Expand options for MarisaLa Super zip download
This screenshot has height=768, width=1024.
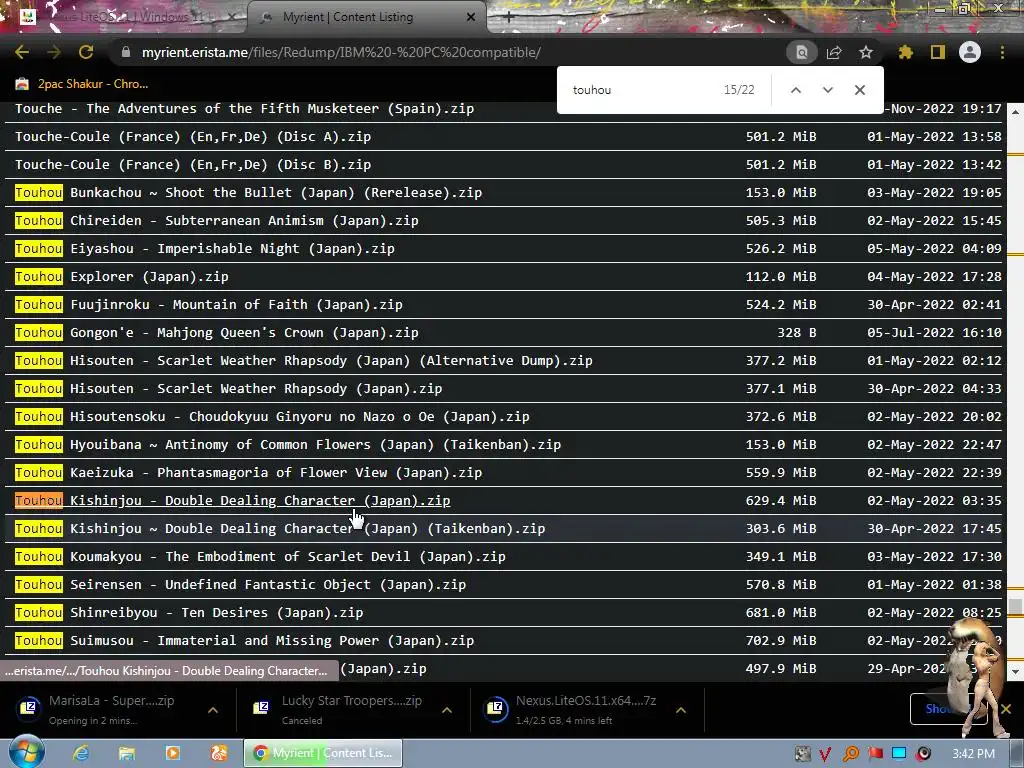tap(213, 710)
